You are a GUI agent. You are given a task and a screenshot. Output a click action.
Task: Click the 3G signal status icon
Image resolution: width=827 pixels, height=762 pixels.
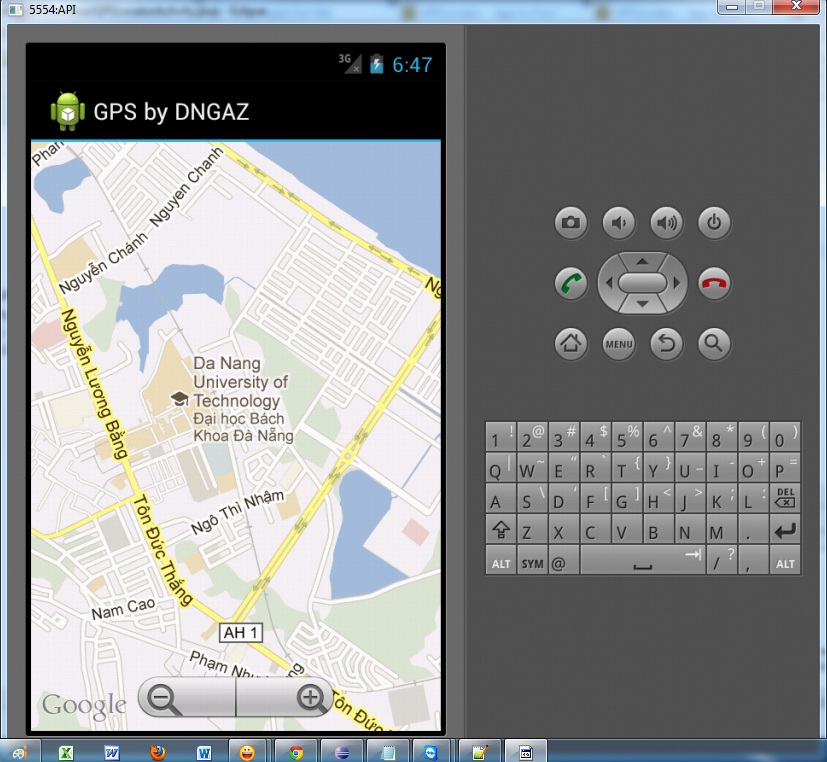click(x=350, y=64)
